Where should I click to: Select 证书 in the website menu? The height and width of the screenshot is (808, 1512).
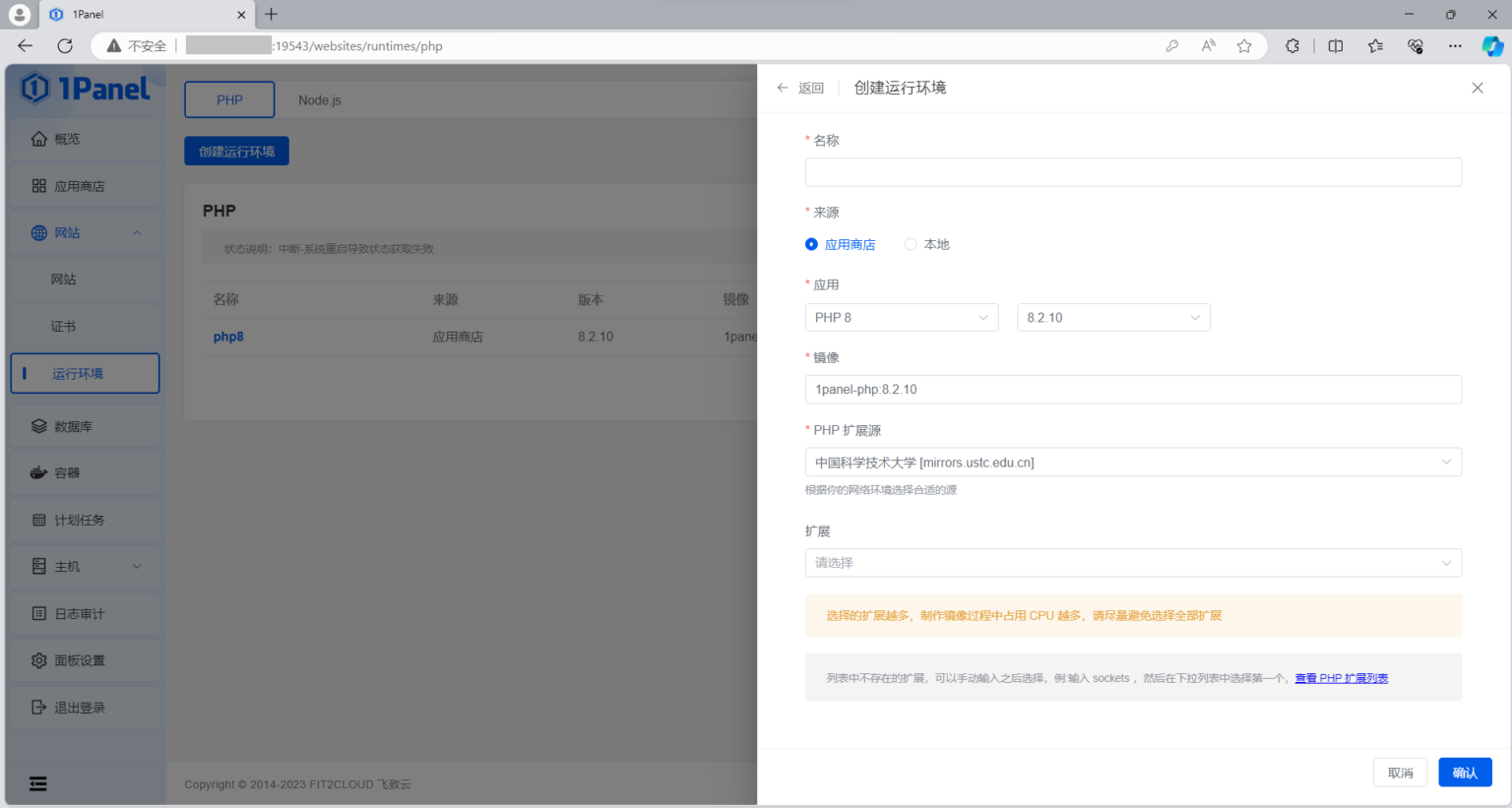63,326
